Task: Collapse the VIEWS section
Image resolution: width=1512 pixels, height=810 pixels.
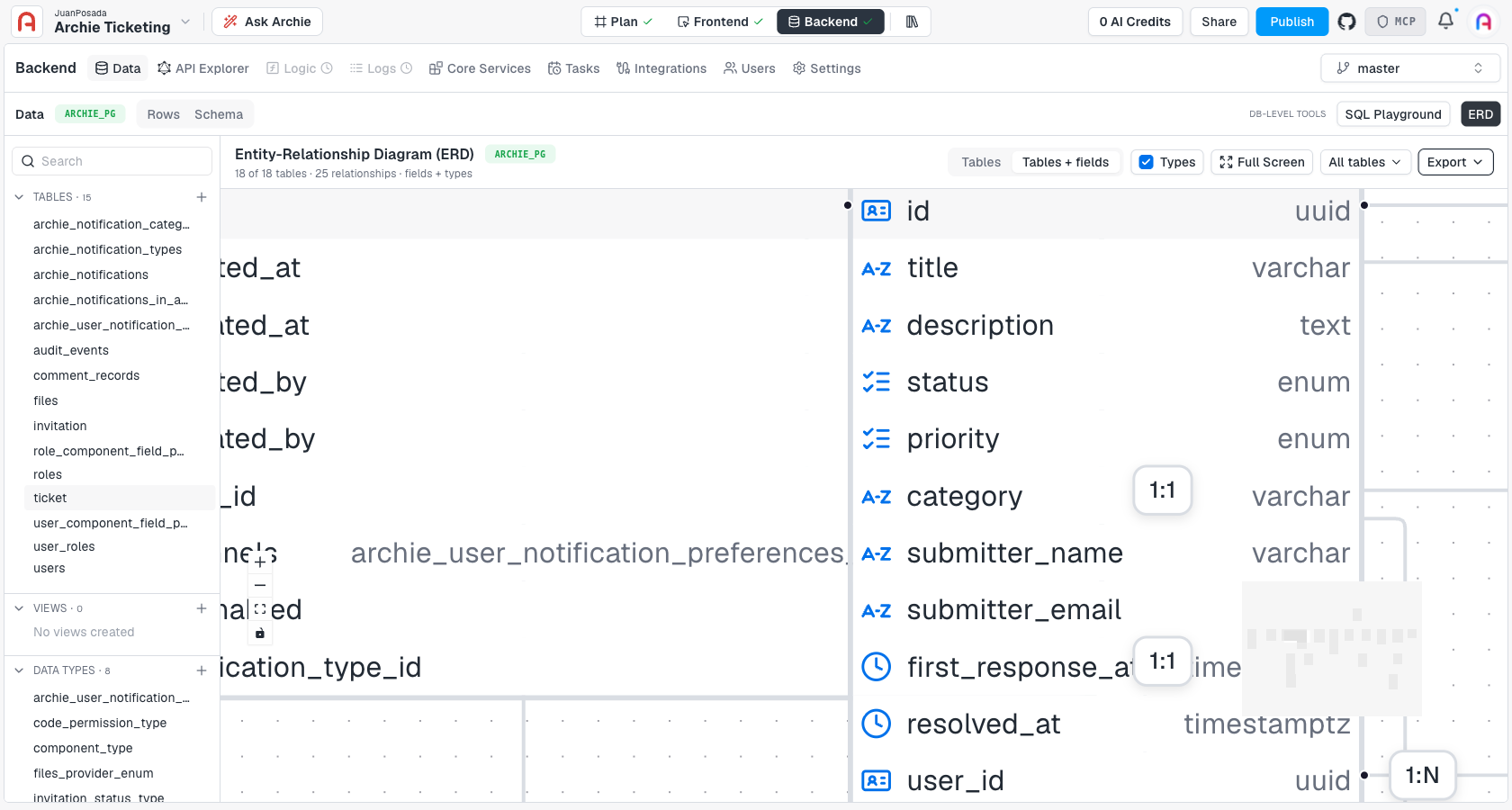Action: click(19, 608)
